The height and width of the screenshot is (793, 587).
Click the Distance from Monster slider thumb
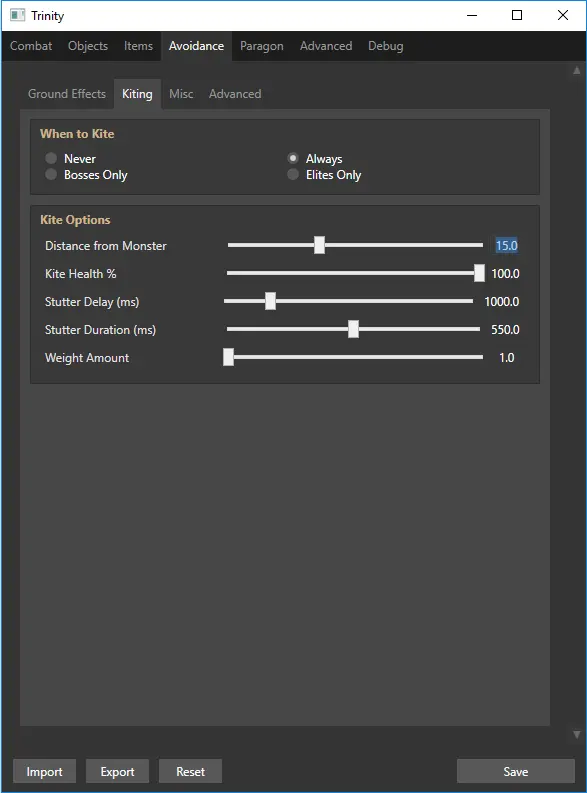(x=319, y=245)
